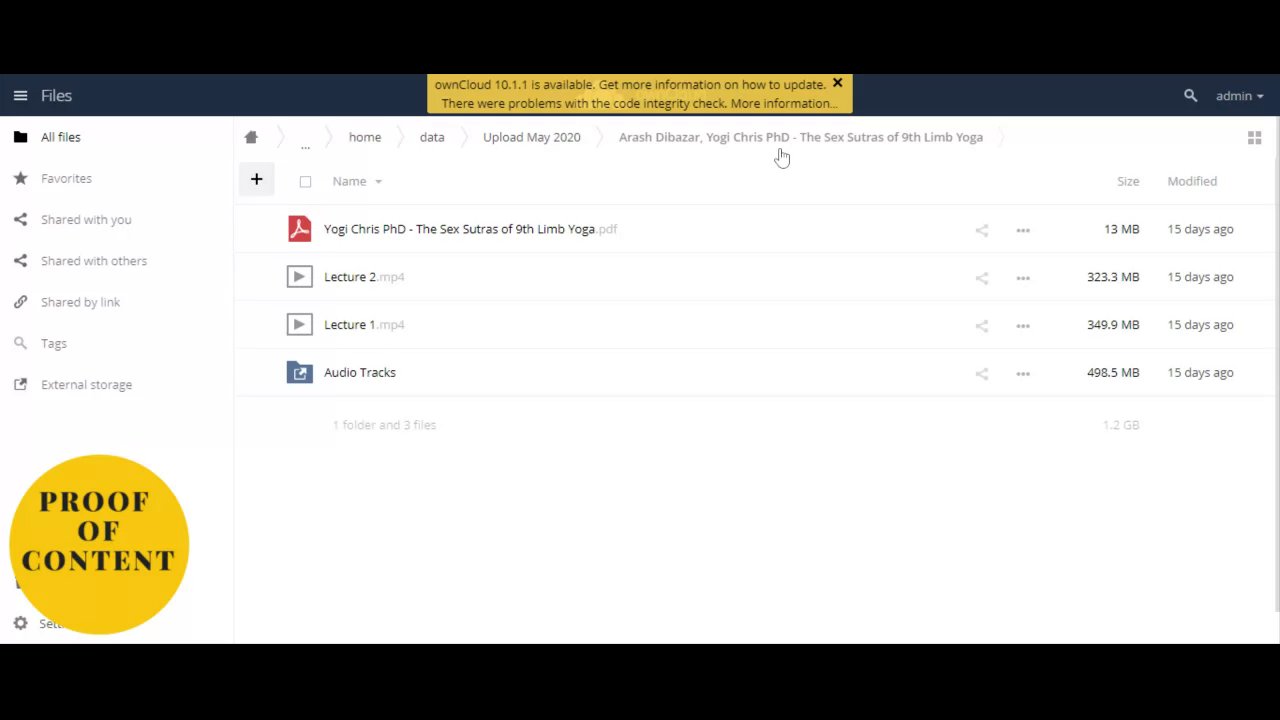This screenshot has height=720, width=1280.
Task: Click the video icon for Lecture 1
Action: (299, 325)
